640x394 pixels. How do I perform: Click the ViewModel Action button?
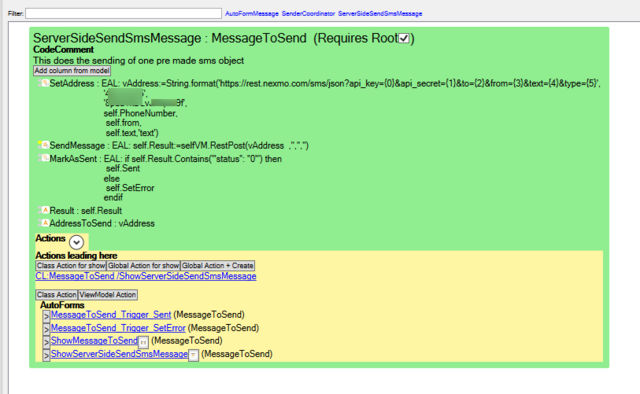click(x=108, y=295)
